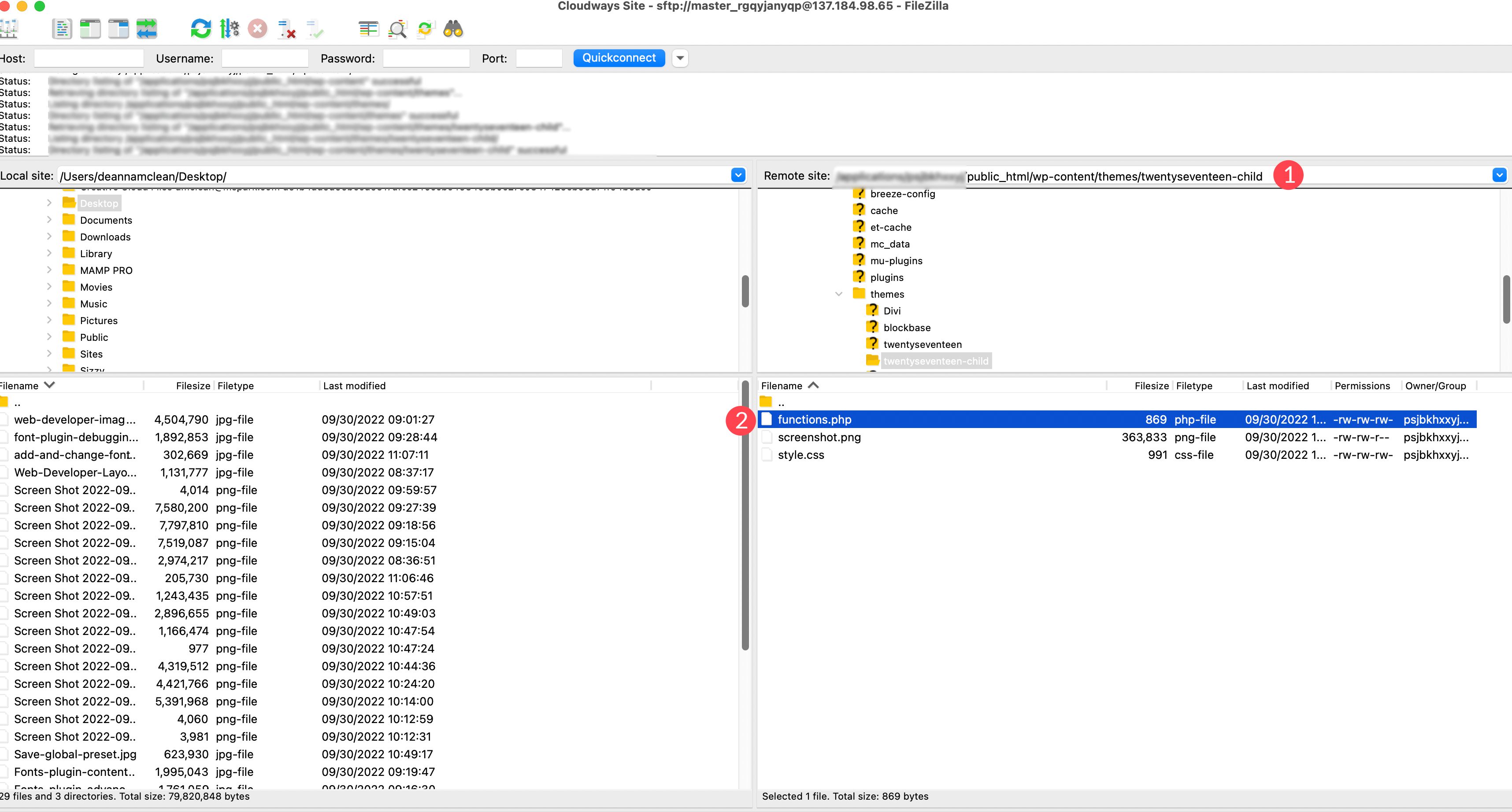Click the local site path dropdown
The height and width of the screenshot is (812, 1512).
click(x=739, y=176)
